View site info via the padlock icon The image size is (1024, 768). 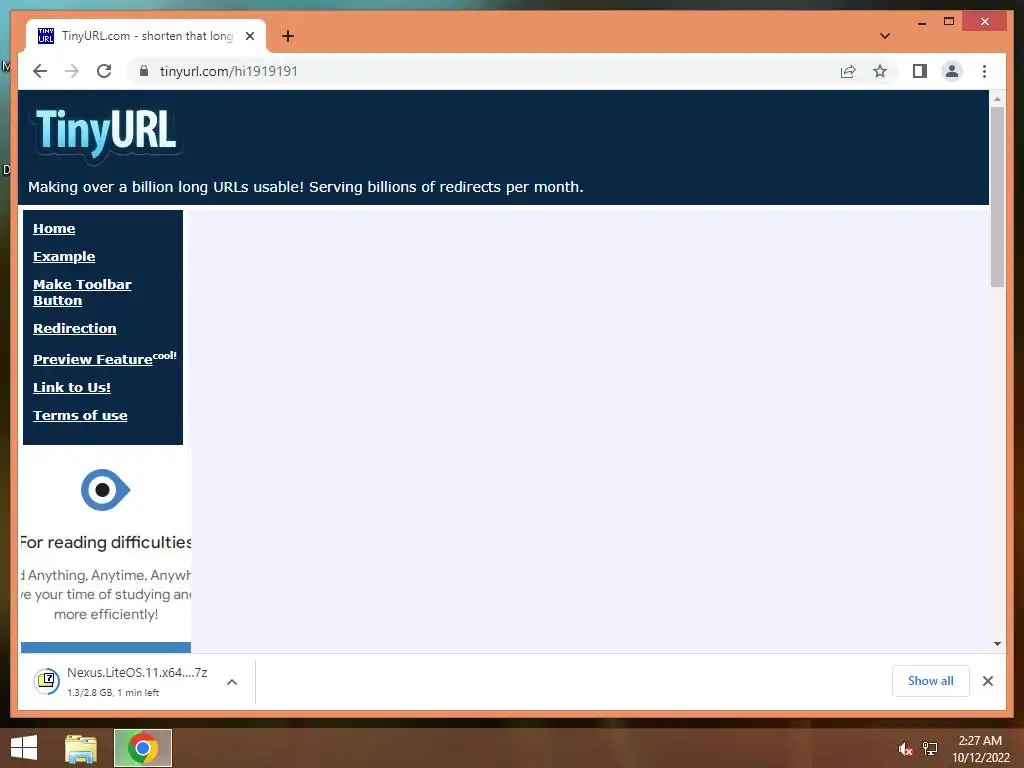click(144, 71)
